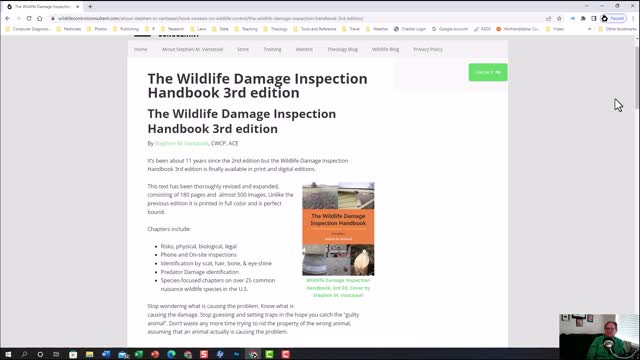Image resolution: width=640 pixels, height=360 pixels.
Task: Bookmark this page with the star icon
Action: click(x=559, y=18)
